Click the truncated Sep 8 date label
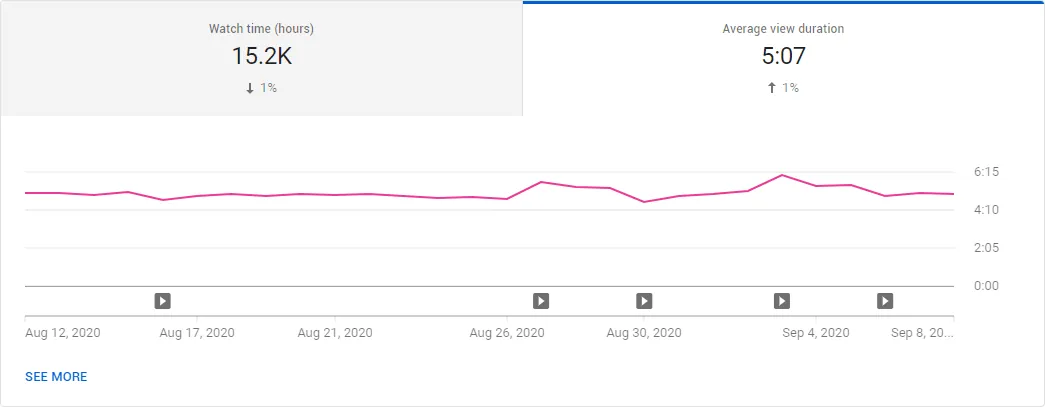This screenshot has height=407, width=1045. (x=922, y=332)
